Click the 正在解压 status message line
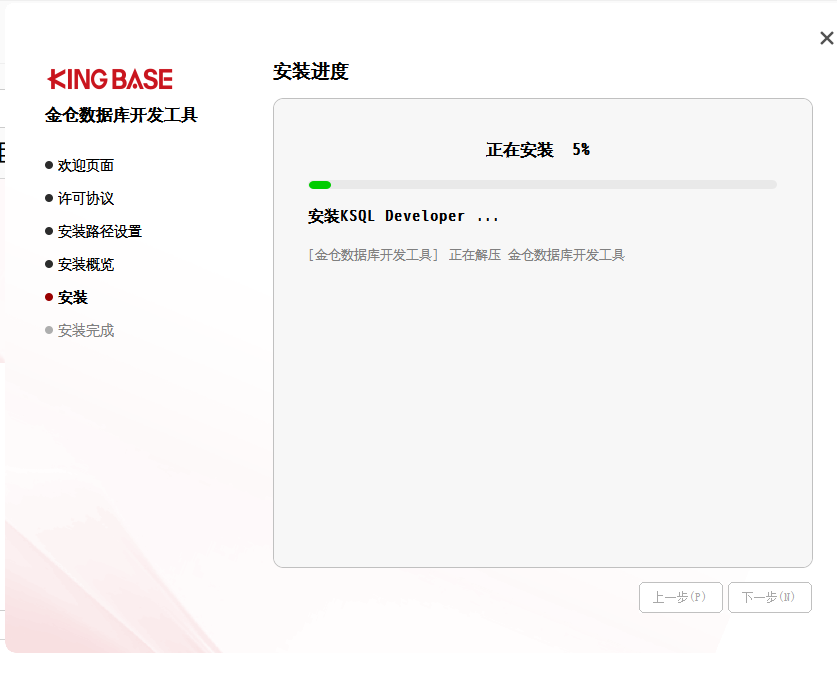Image resolution: width=837 pixels, height=692 pixels. [466, 255]
